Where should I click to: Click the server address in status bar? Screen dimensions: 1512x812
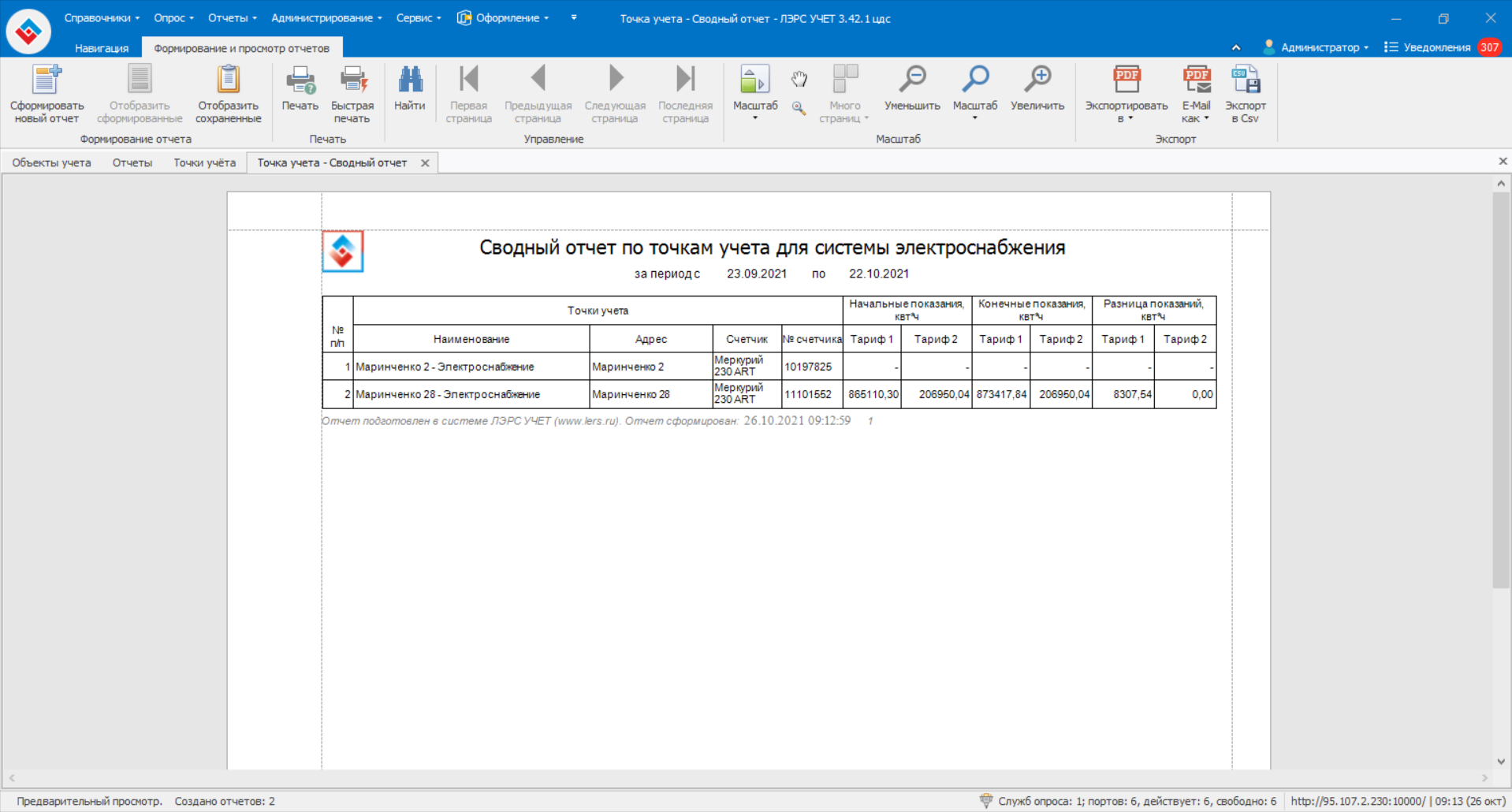click(x=1358, y=801)
